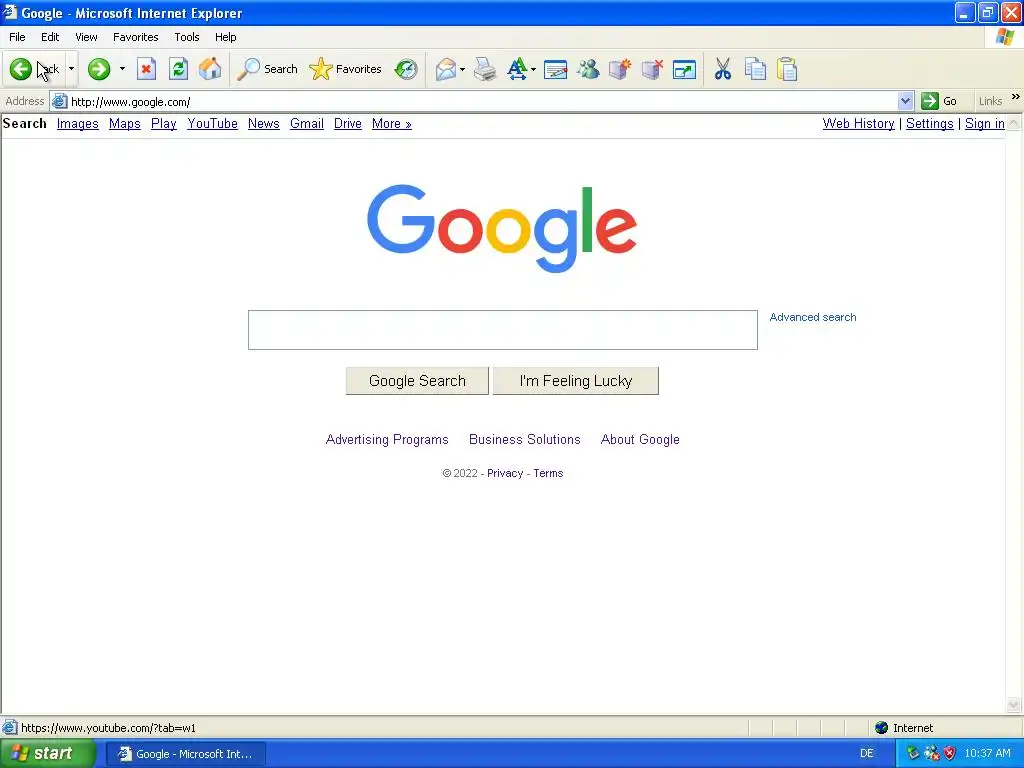Click the Google Search button
1024x768 pixels.
417,381
